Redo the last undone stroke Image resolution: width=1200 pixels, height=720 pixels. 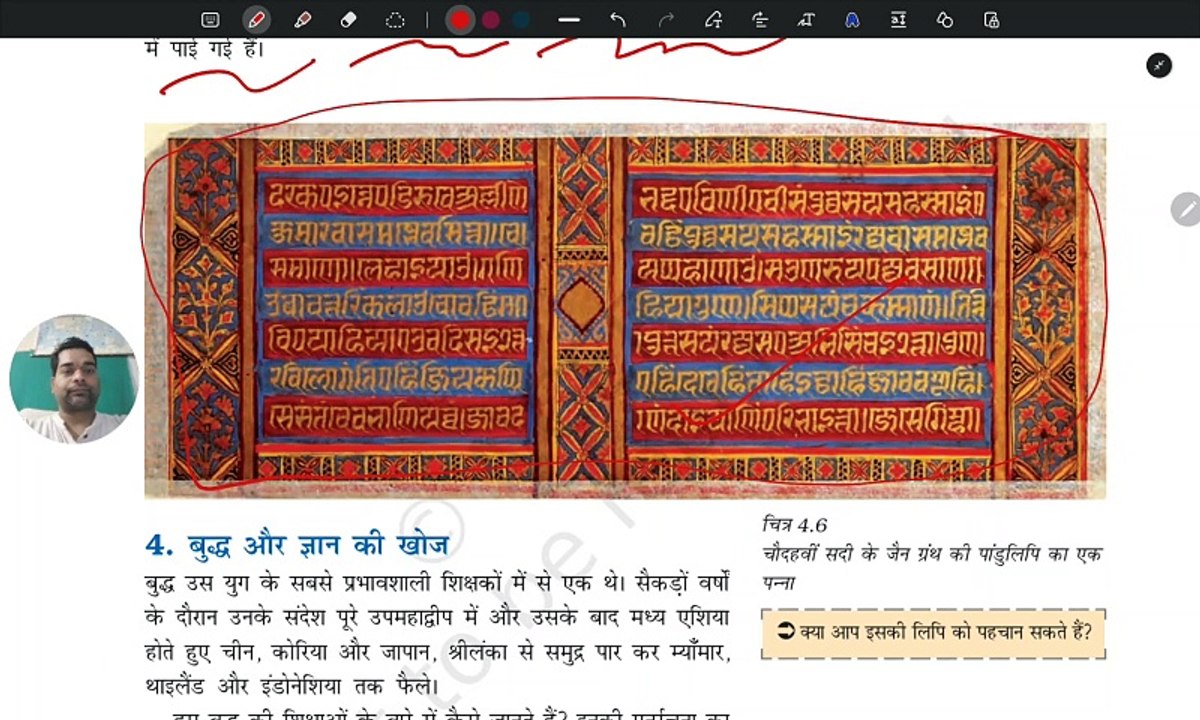pos(666,19)
